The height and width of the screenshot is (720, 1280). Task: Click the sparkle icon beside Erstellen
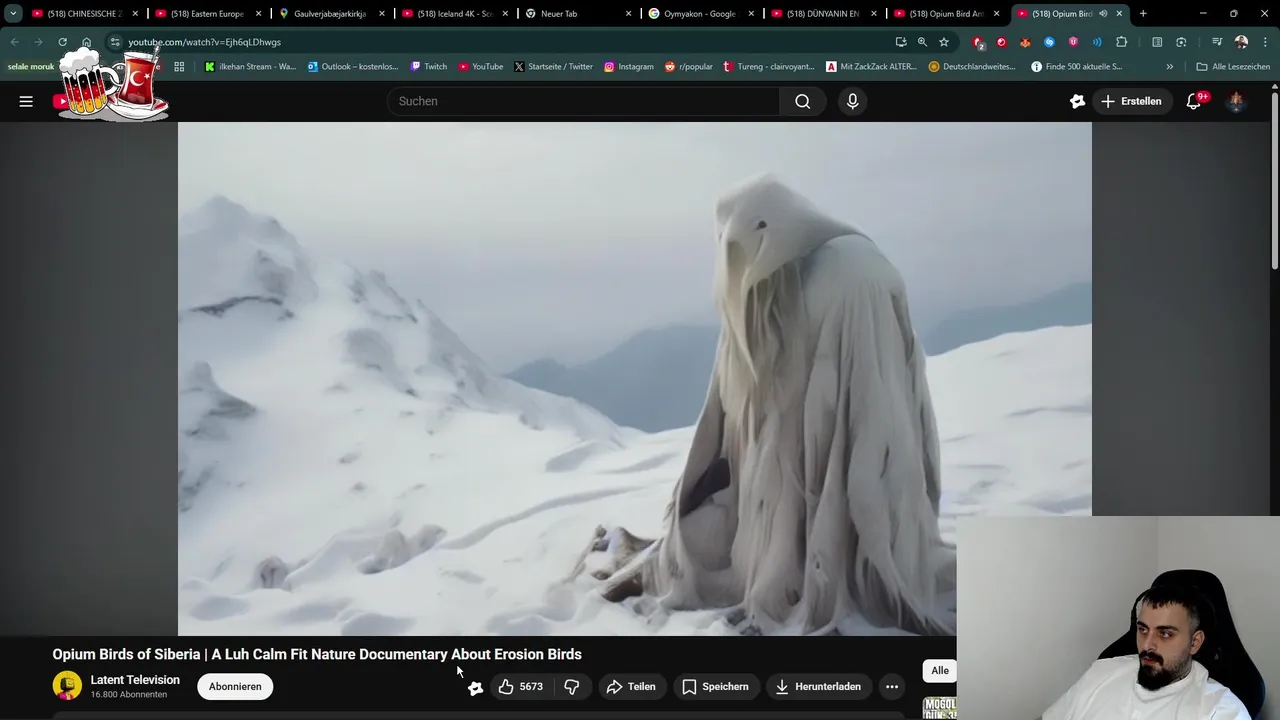coord(1077,101)
